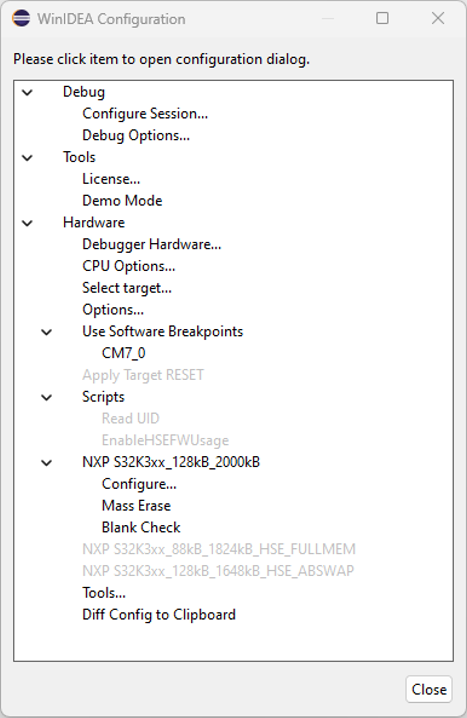Open Configure Session dialog
The image size is (467, 718).
pyautogui.click(x=145, y=114)
